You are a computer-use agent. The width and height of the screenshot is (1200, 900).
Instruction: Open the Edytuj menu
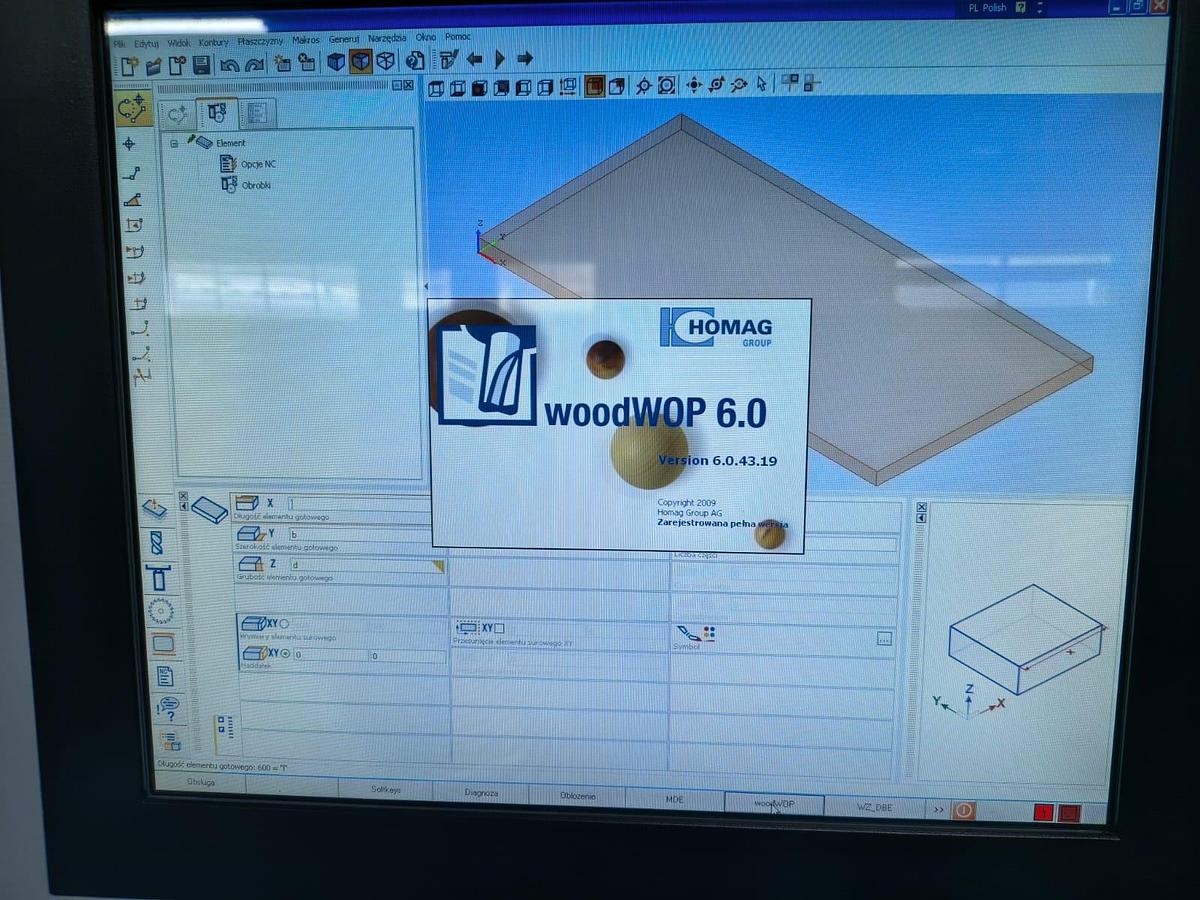tap(146, 44)
